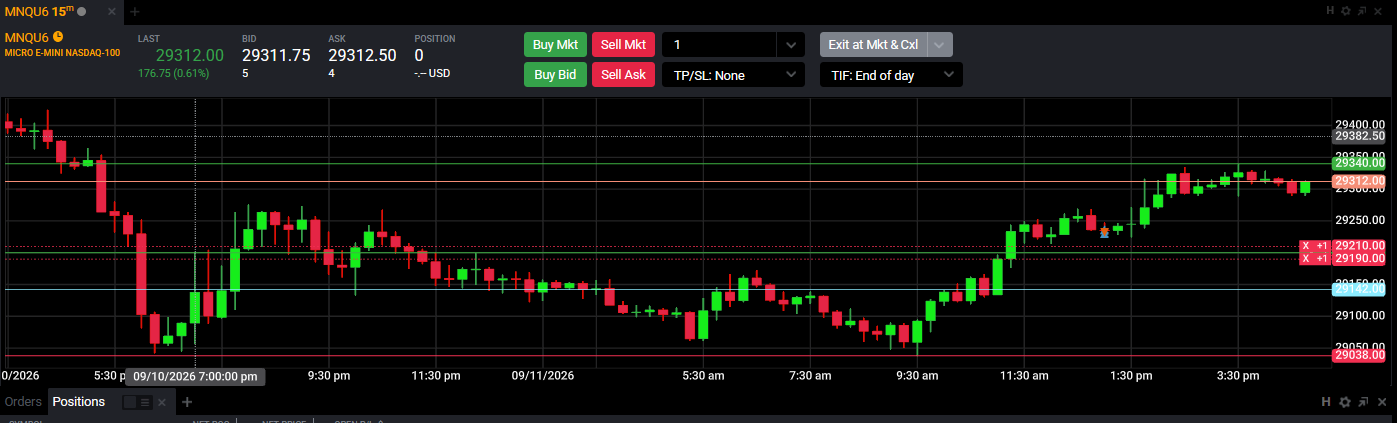Click the +1 quantity on 29190.00 order
Viewport: 1397px width, 423px height.
click(1321, 259)
